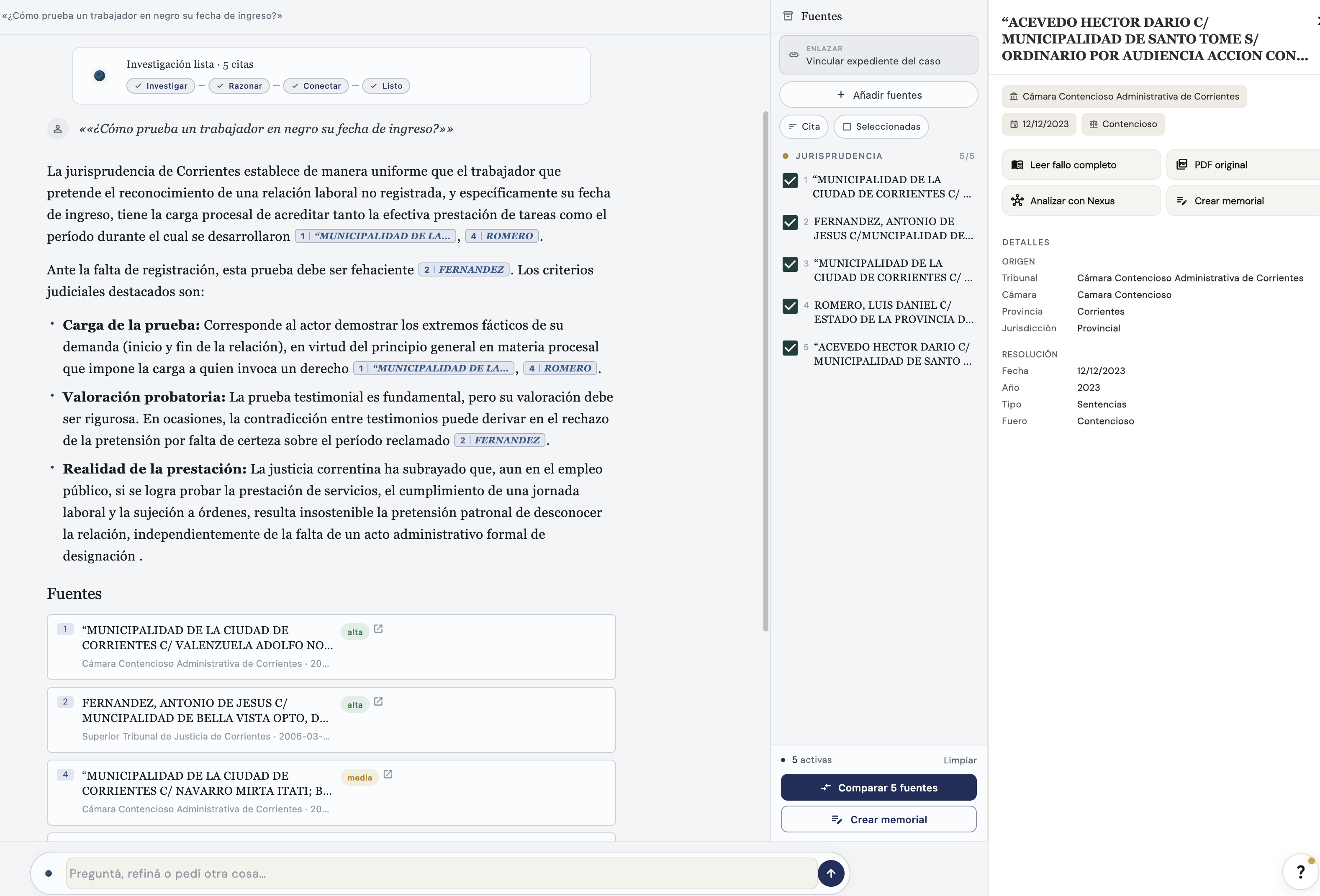The width and height of the screenshot is (1320, 896).
Task: Click the courthouse icon on tribunal chip
Action: point(1014,97)
